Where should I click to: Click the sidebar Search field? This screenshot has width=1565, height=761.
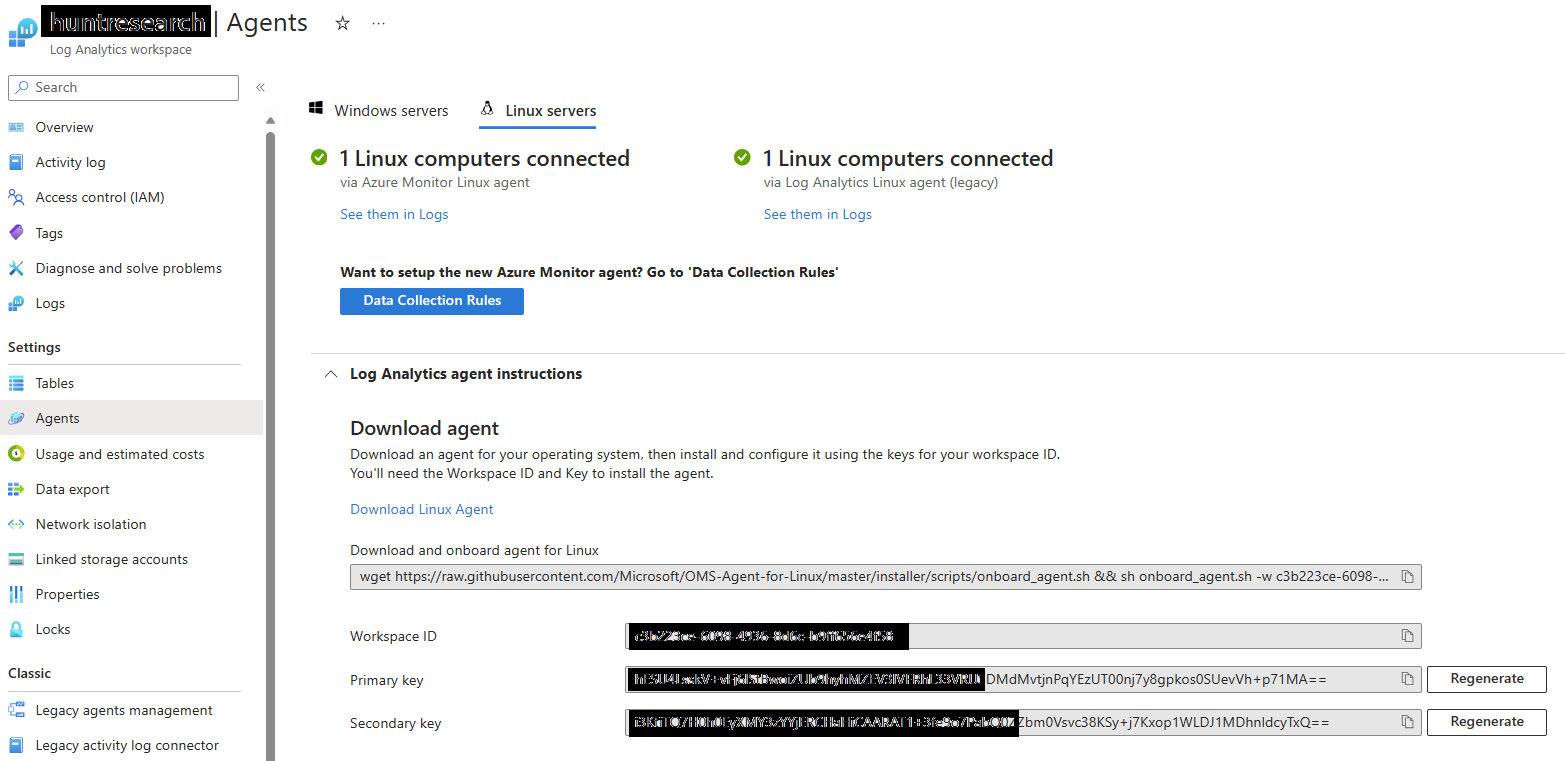pyautogui.click(x=123, y=87)
